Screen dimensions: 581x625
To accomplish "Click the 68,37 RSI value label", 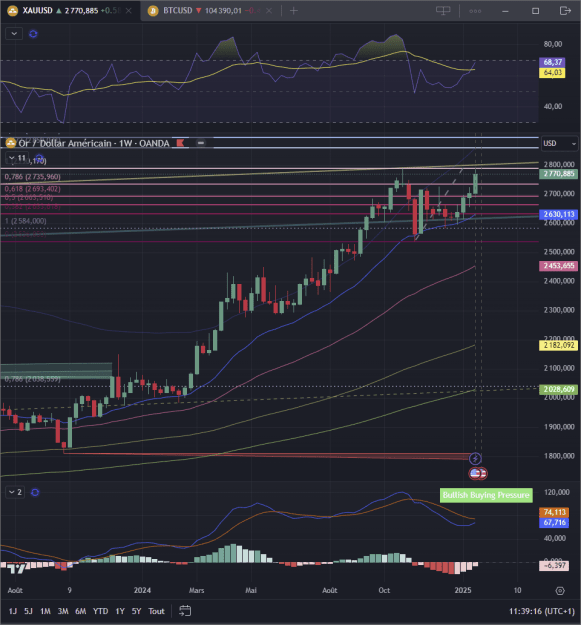I will (552, 62).
